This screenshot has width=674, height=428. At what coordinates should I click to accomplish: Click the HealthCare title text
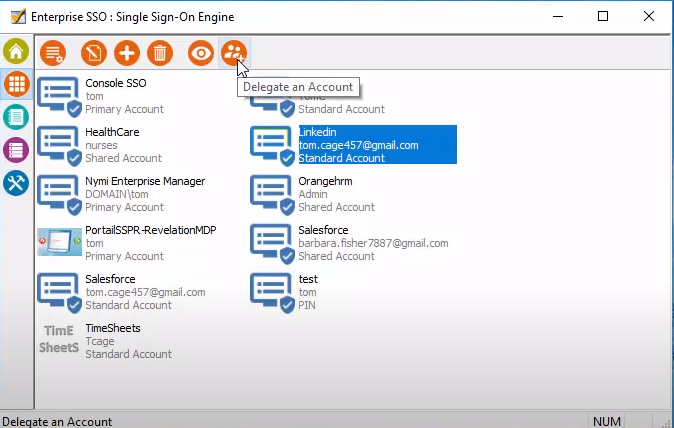coord(112,132)
